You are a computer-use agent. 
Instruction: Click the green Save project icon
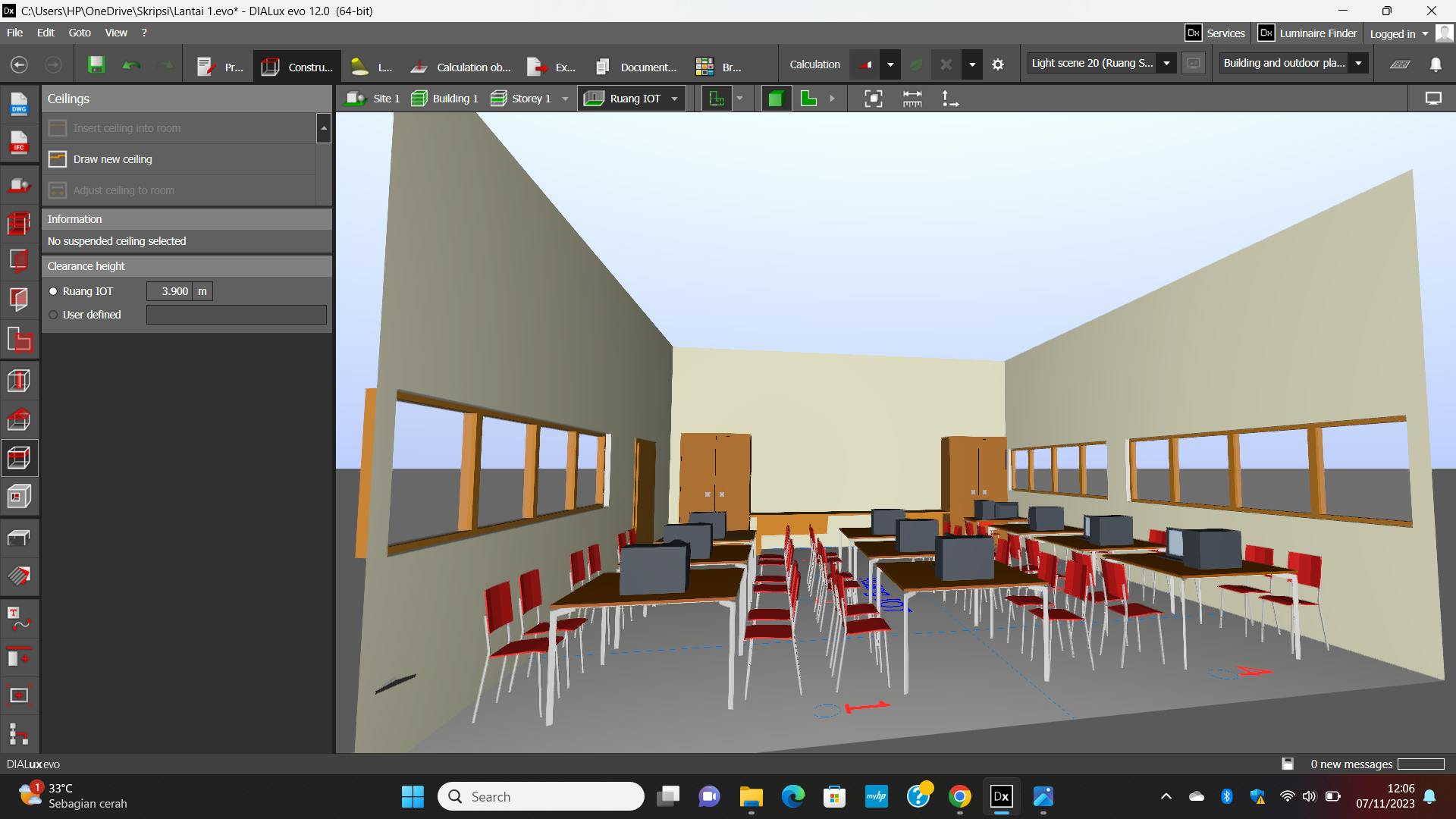(96, 65)
